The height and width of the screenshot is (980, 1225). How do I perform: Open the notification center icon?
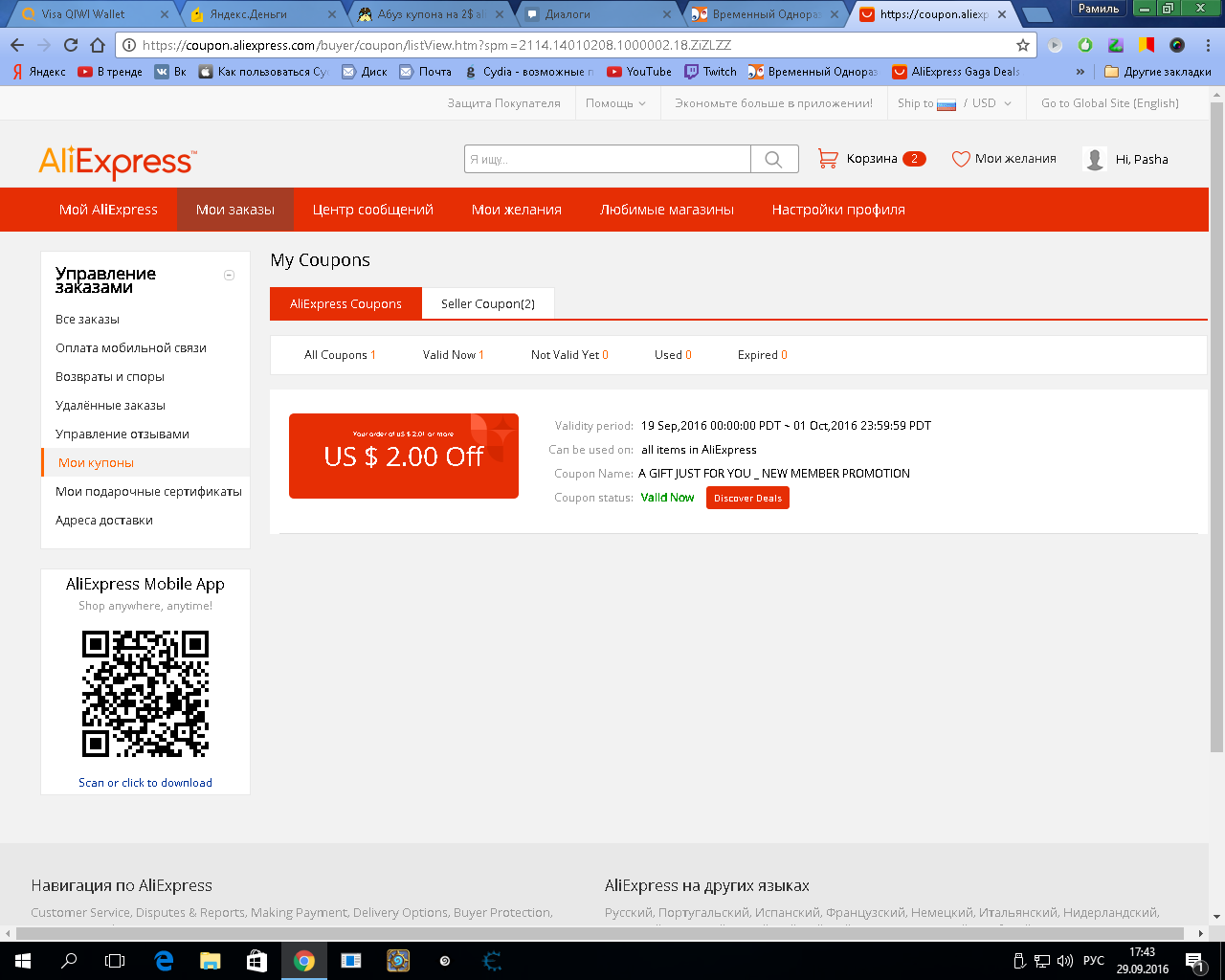coord(1195,961)
